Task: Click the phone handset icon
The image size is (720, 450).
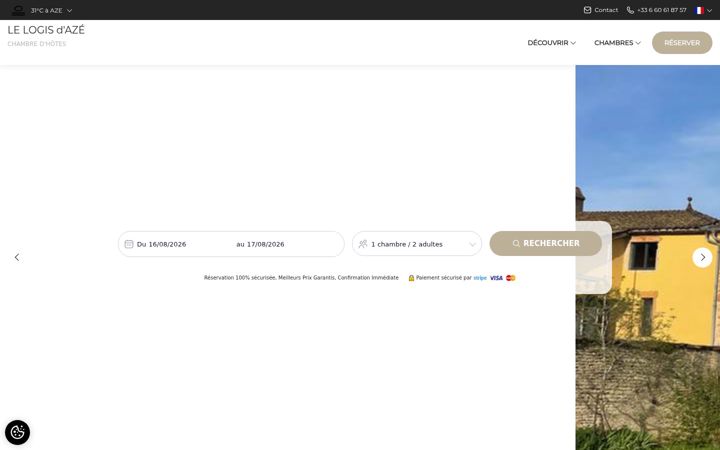Action: pos(630,10)
